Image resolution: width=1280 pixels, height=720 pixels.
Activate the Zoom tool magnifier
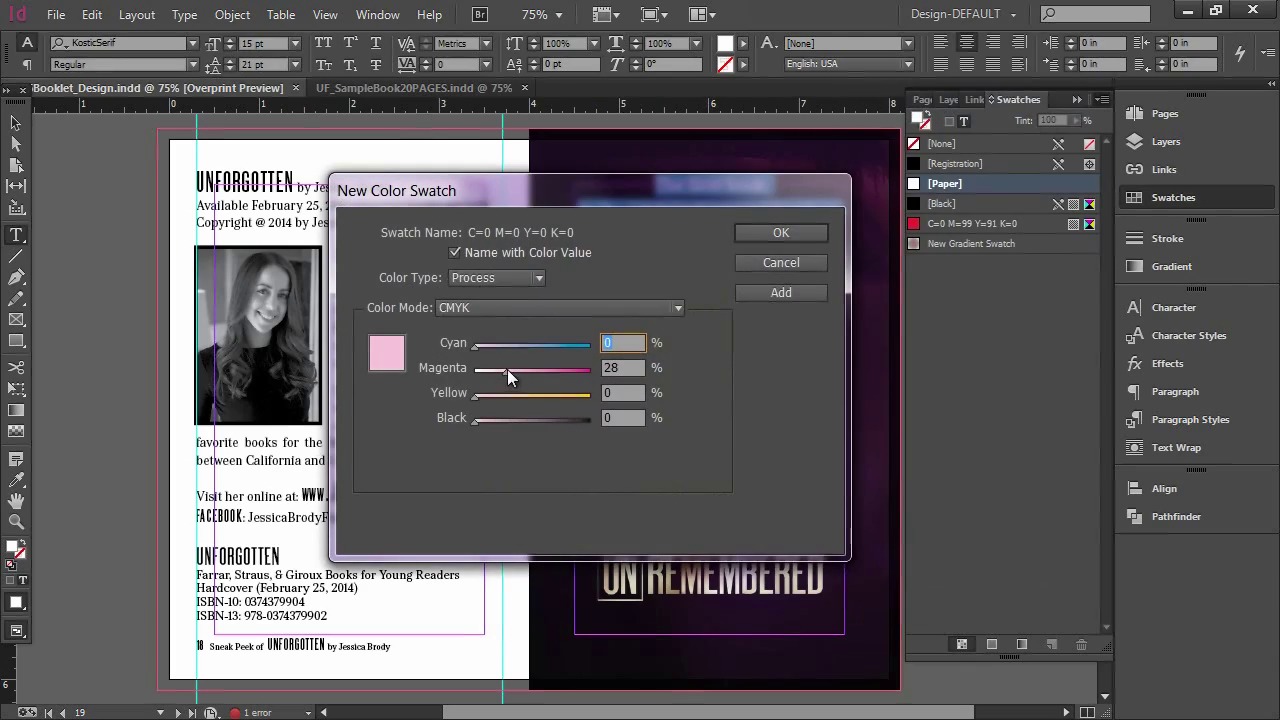coord(16,521)
